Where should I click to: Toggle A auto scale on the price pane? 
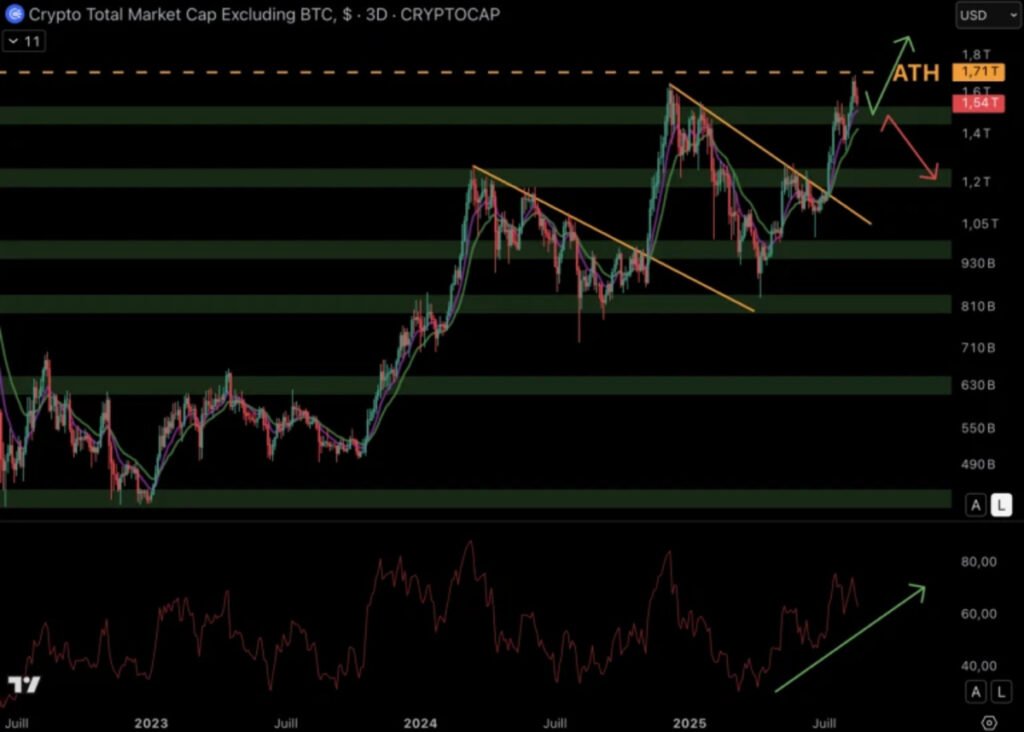(x=975, y=505)
